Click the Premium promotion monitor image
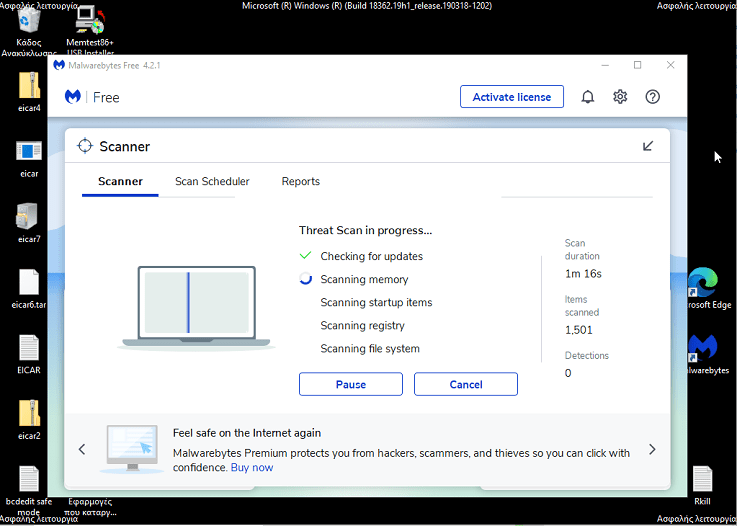Viewport: 737px width, 526px height. pos(132,448)
